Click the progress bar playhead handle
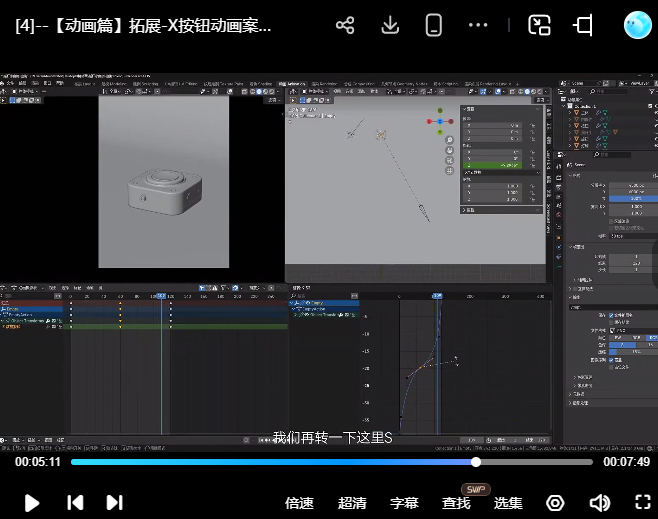 (x=476, y=462)
